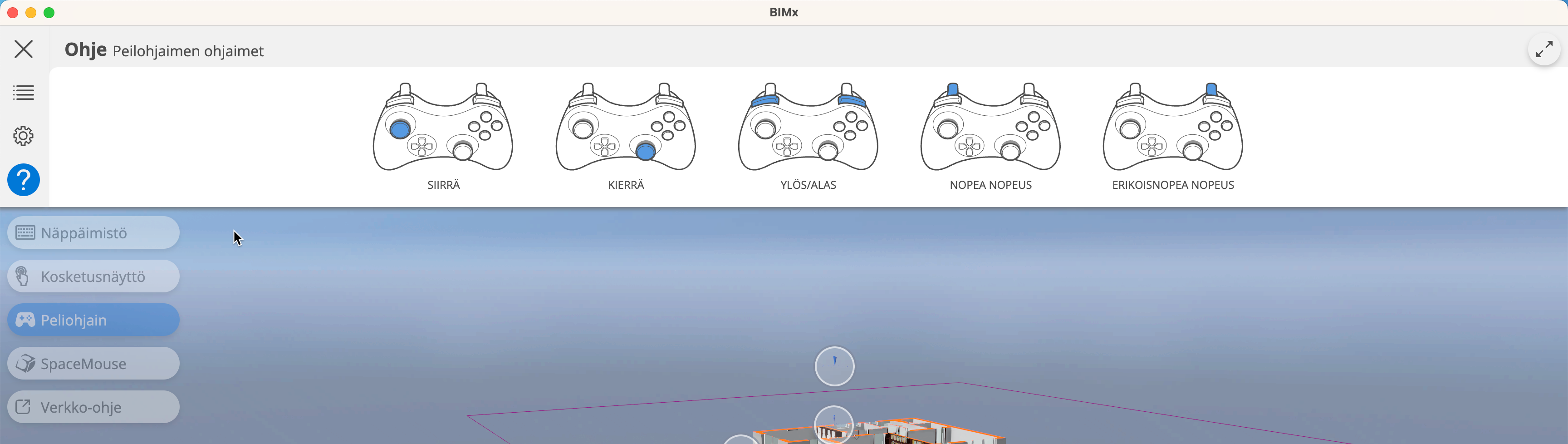Open the list menu icon in sidebar

24,93
